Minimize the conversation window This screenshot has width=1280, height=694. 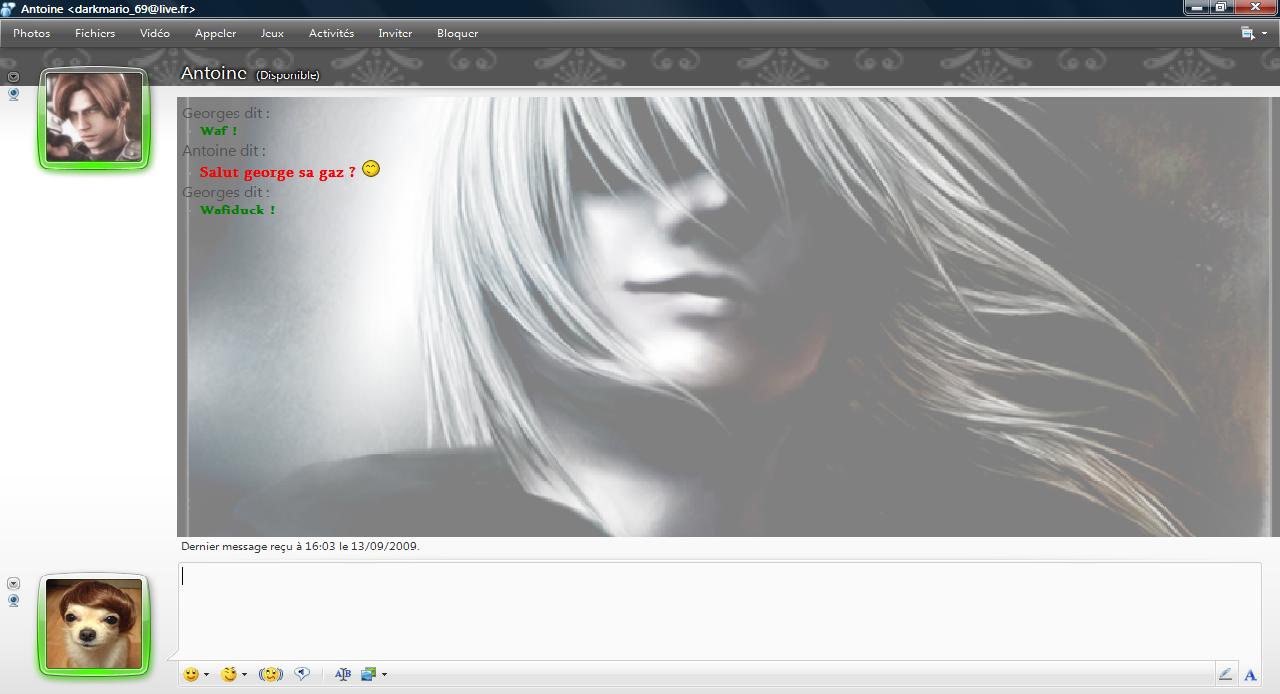click(1197, 8)
